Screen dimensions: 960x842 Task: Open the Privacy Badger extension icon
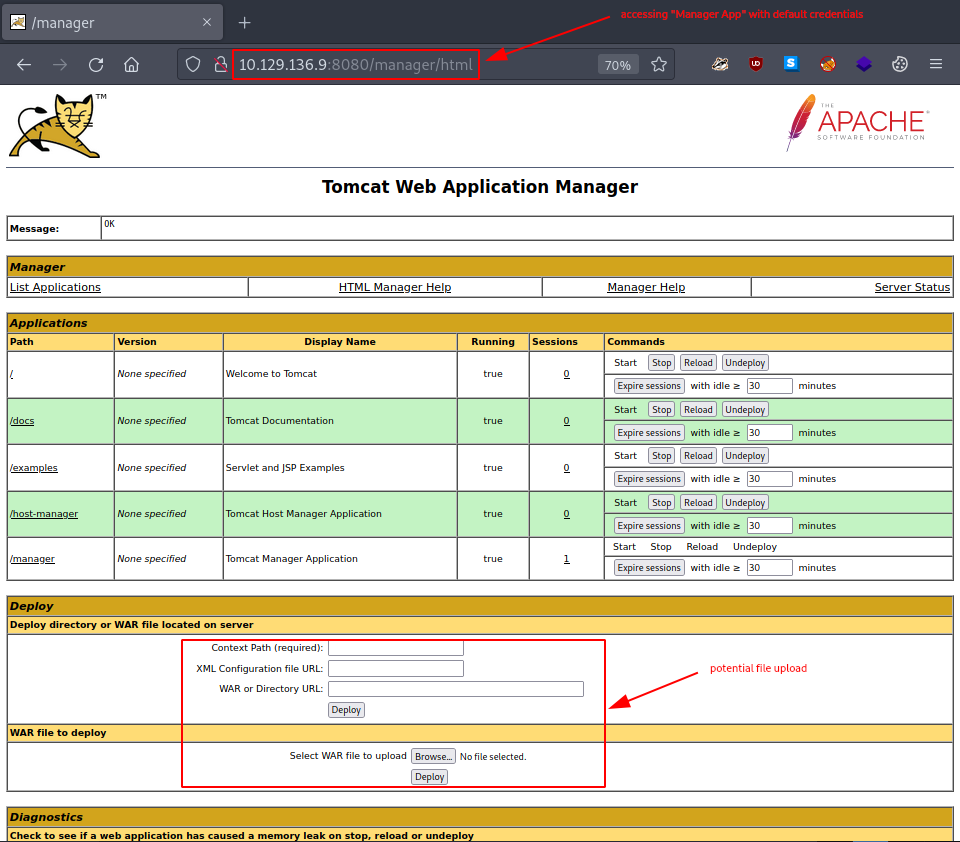coord(719,63)
